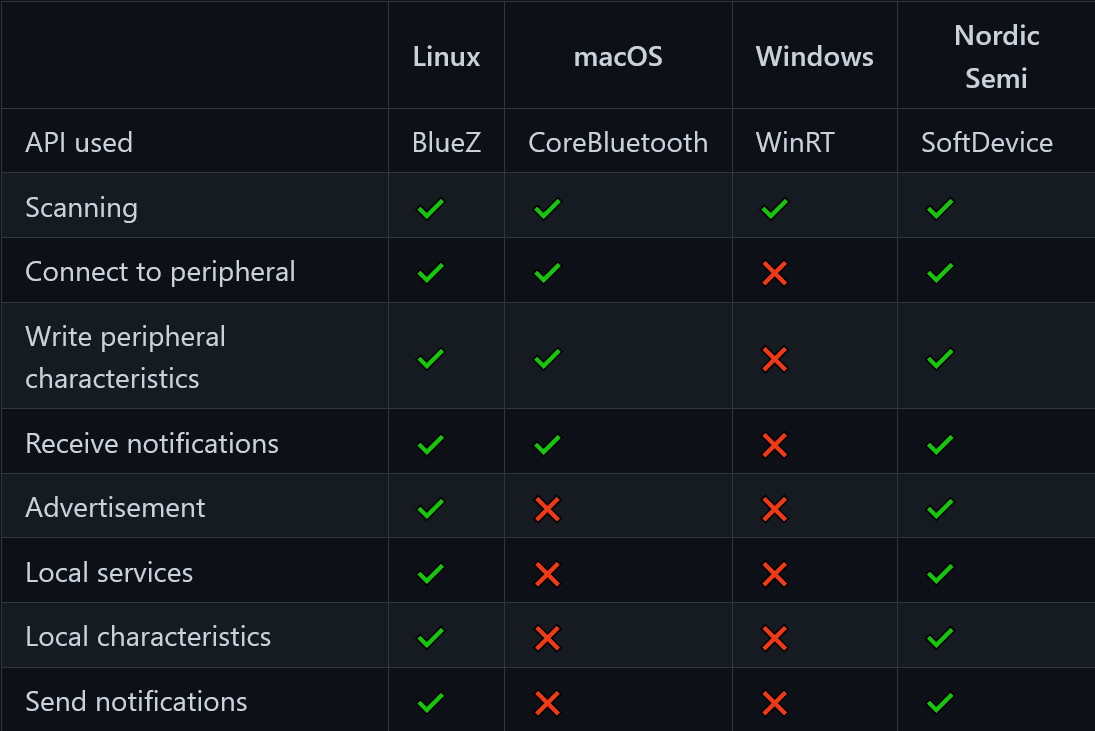Click the Windows checkmark in the Scanning row

click(x=774, y=209)
